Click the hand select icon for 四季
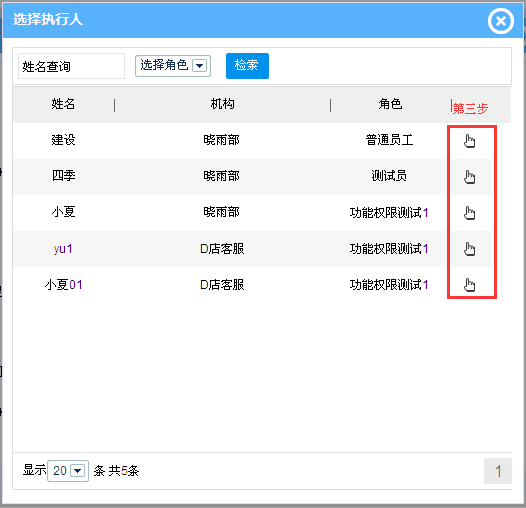This screenshot has height=508, width=526. (x=469, y=177)
